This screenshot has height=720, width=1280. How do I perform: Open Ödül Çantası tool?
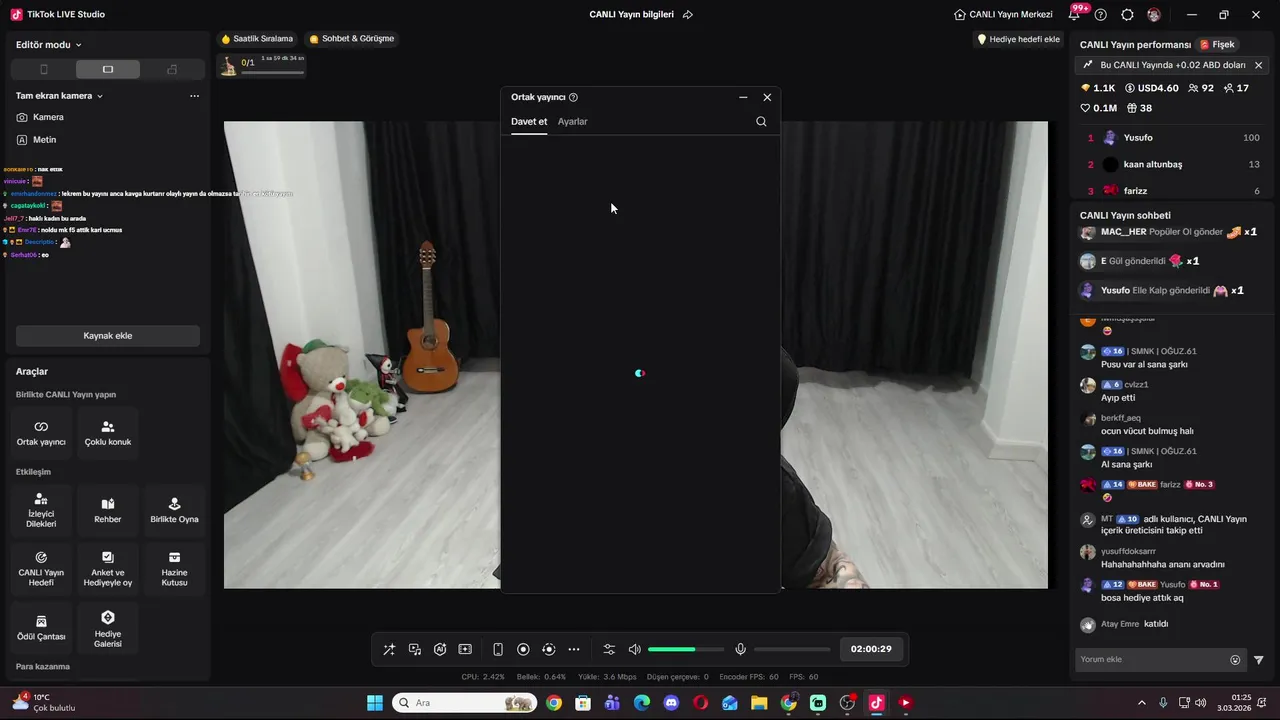(41, 627)
